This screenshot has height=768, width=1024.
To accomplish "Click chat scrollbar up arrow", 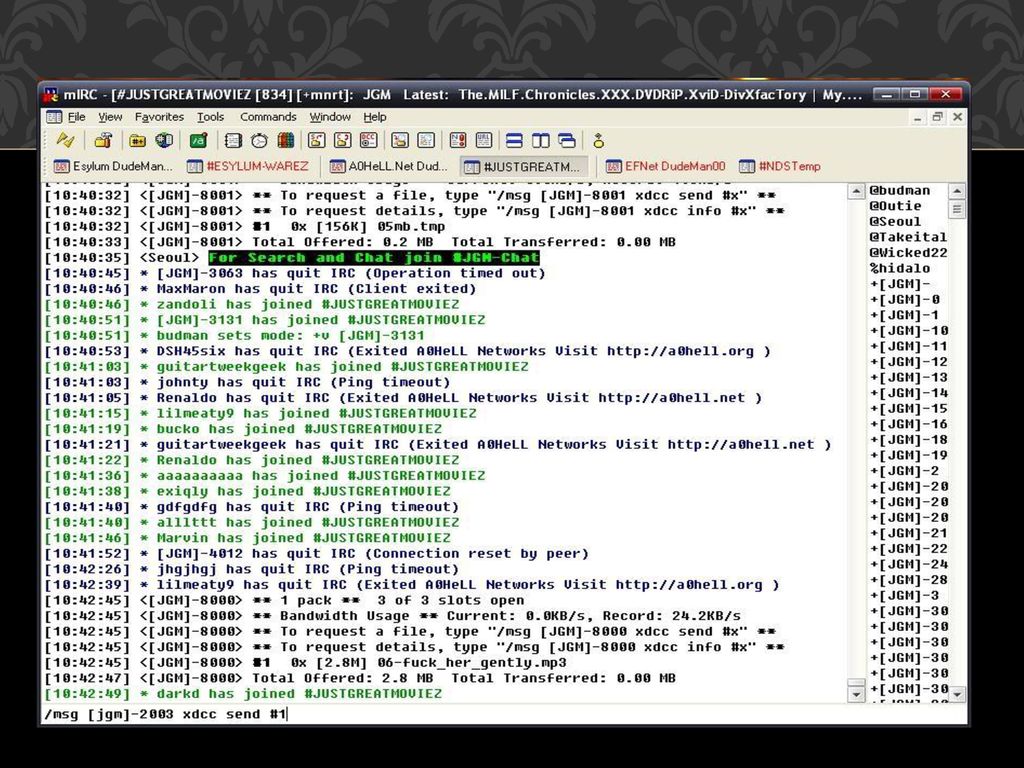I will (856, 191).
